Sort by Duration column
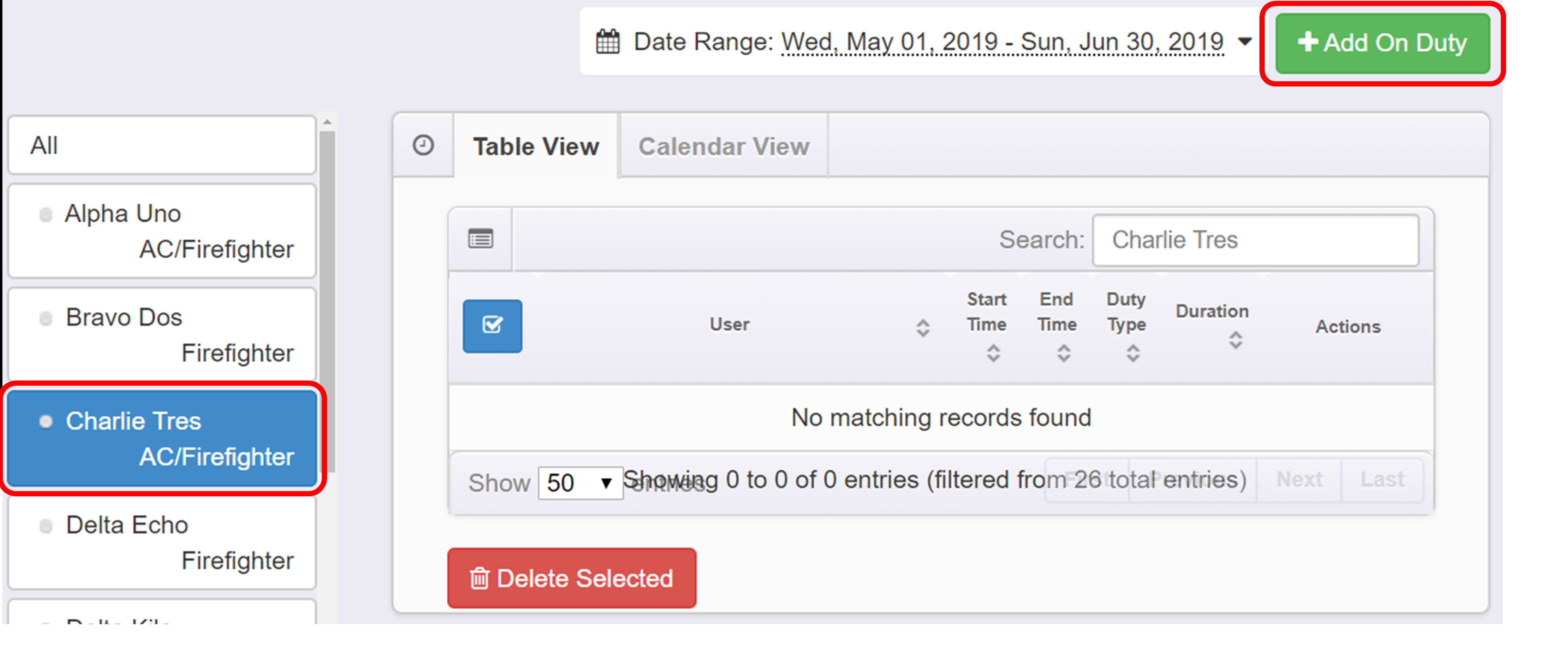 [1235, 339]
